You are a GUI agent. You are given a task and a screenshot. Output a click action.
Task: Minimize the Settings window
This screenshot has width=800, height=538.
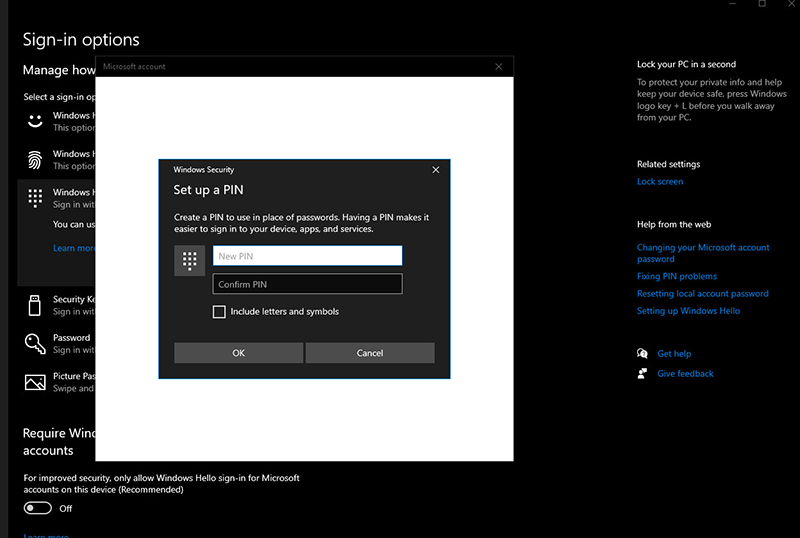[x=733, y=4]
